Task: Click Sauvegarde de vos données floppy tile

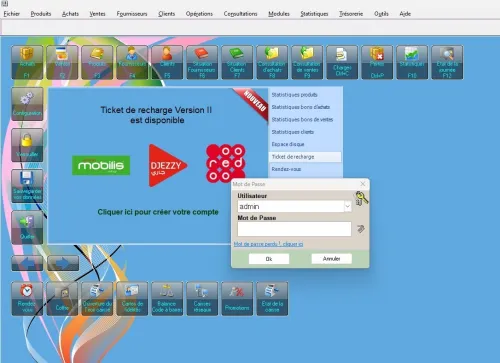Action: (27, 186)
